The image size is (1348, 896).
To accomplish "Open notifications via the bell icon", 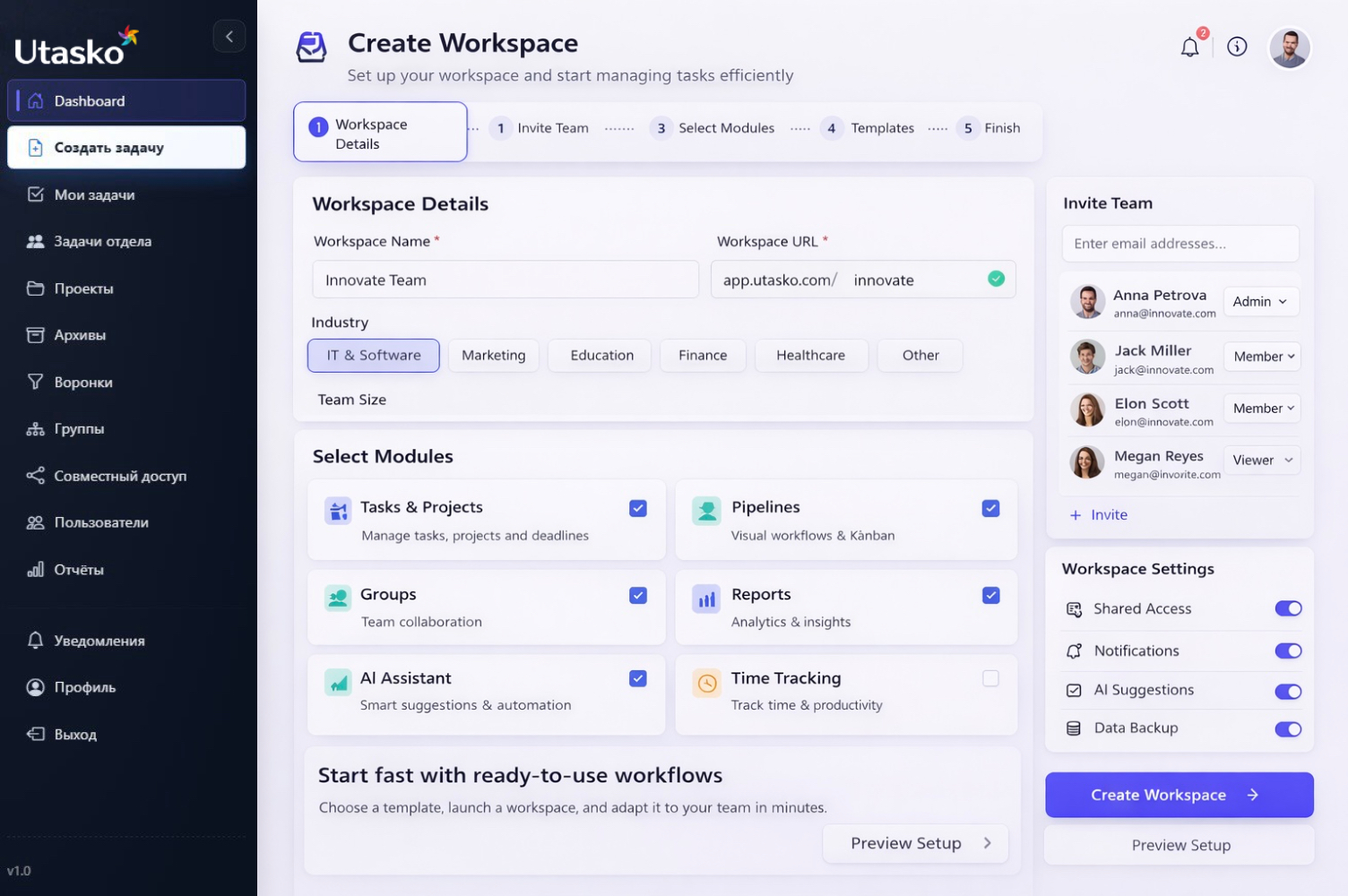I will [1190, 47].
